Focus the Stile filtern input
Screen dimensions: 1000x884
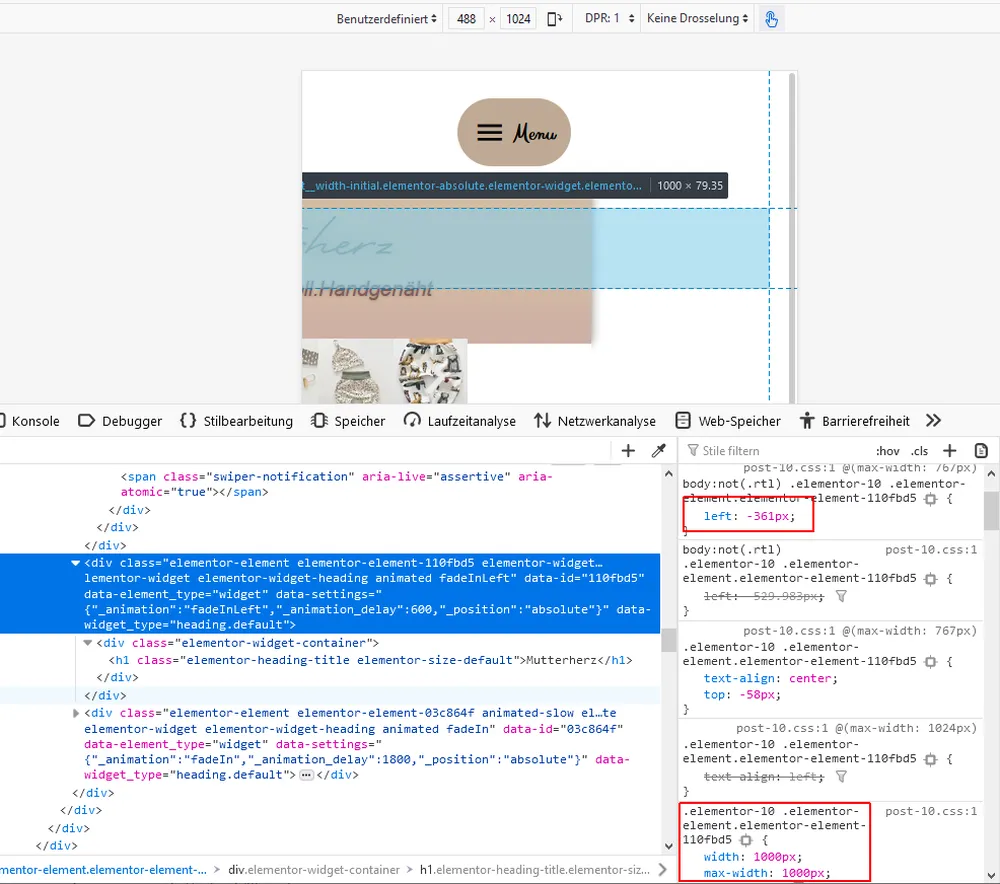pos(778,451)
